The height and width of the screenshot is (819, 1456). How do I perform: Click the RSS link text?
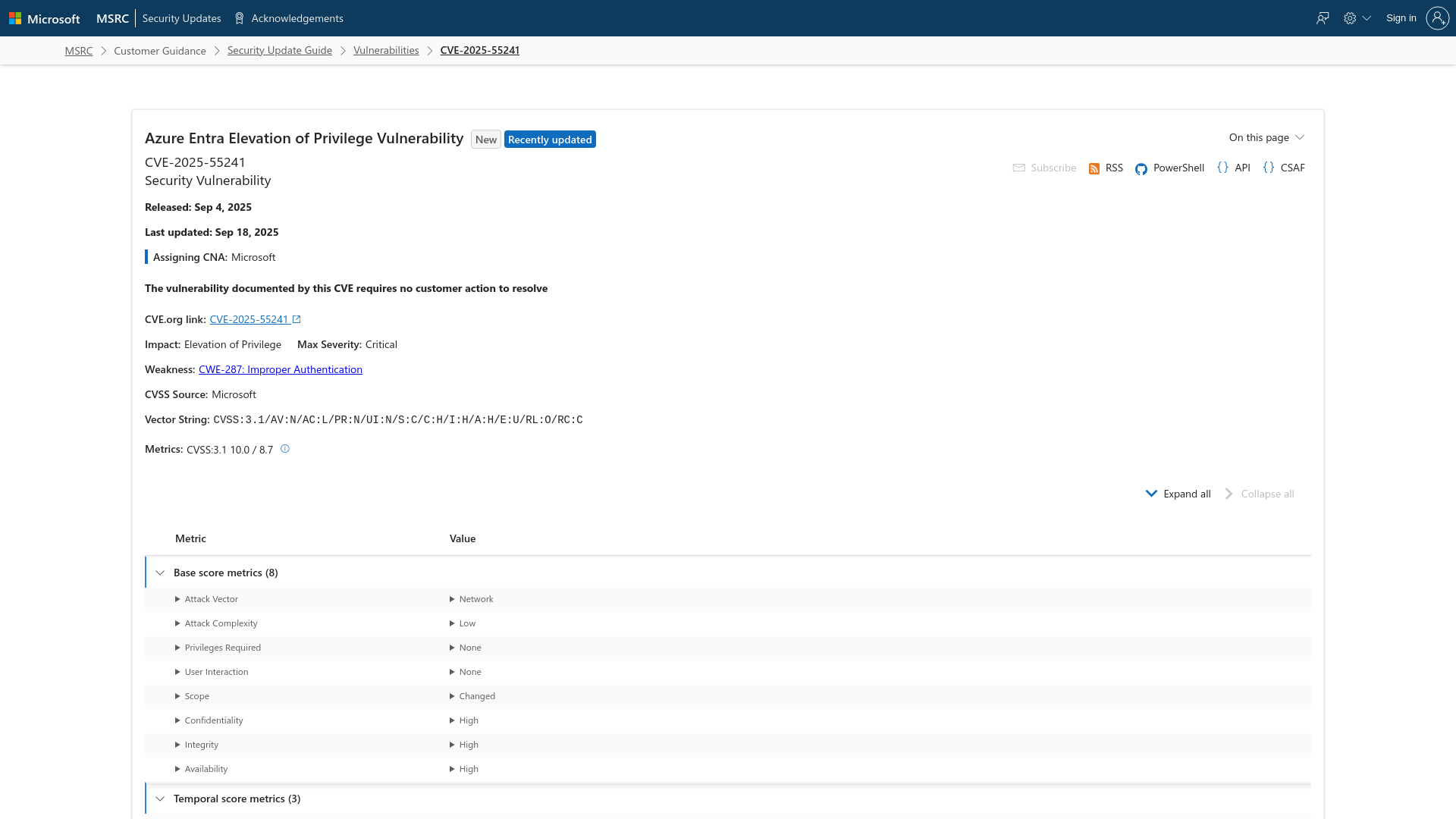1114,168
